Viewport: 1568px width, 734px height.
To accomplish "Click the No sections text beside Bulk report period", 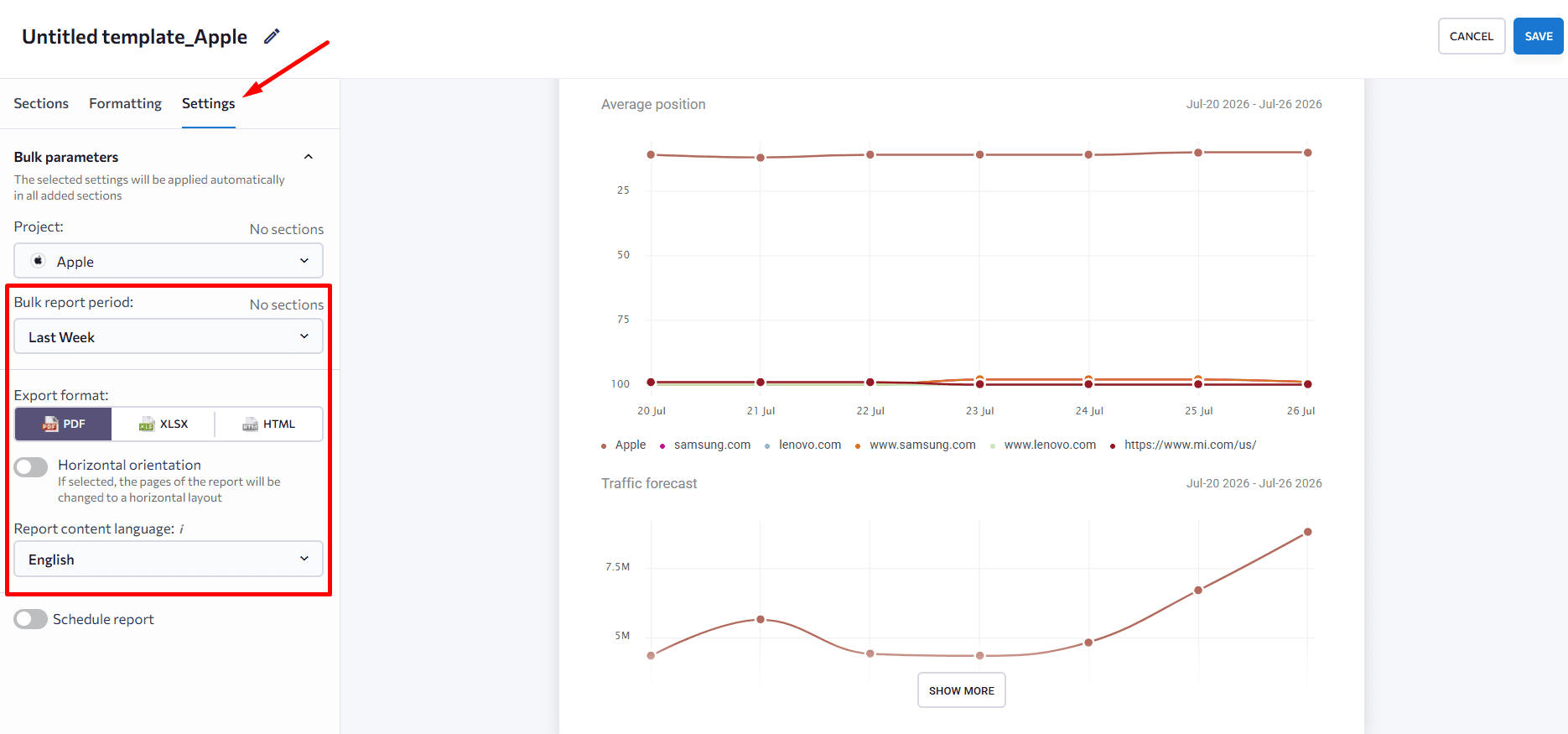I will [287, 305].
